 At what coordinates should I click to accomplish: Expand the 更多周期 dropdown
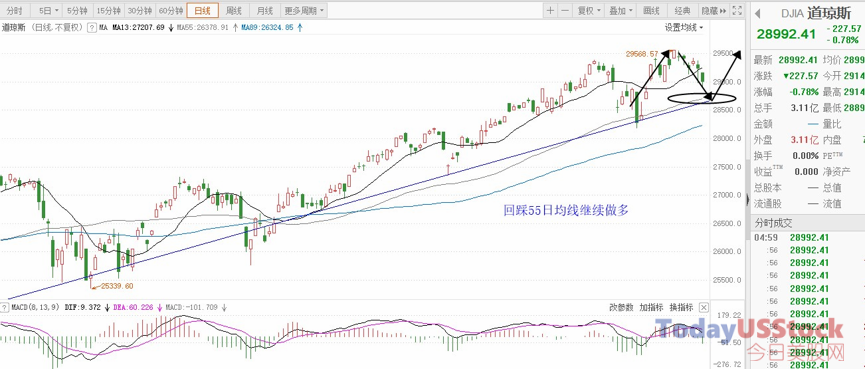(304, 10)
